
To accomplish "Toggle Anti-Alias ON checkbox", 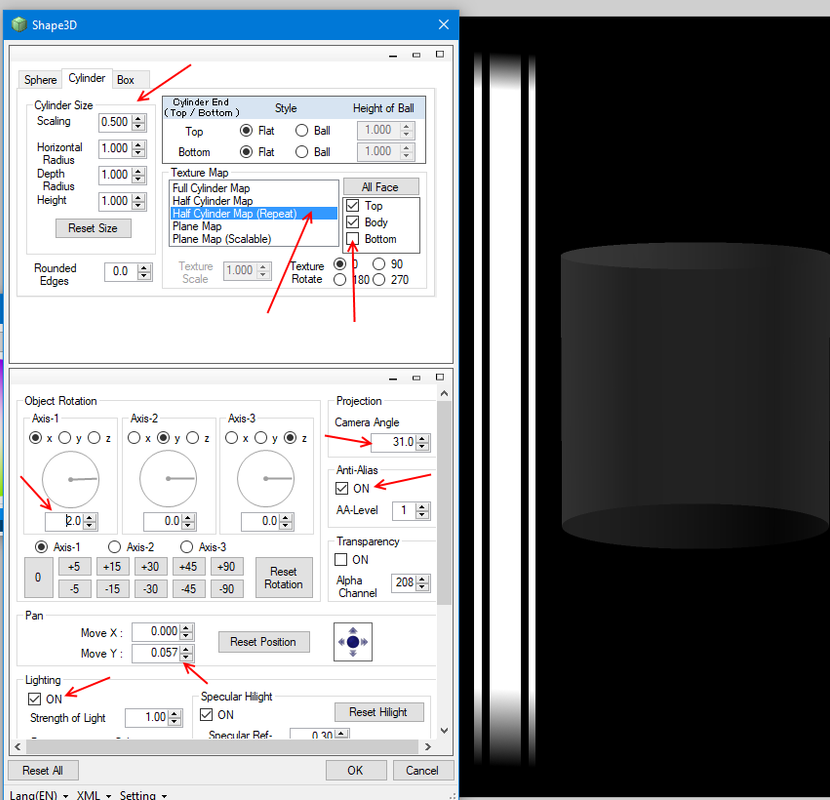I will click(x=341, y=488).
